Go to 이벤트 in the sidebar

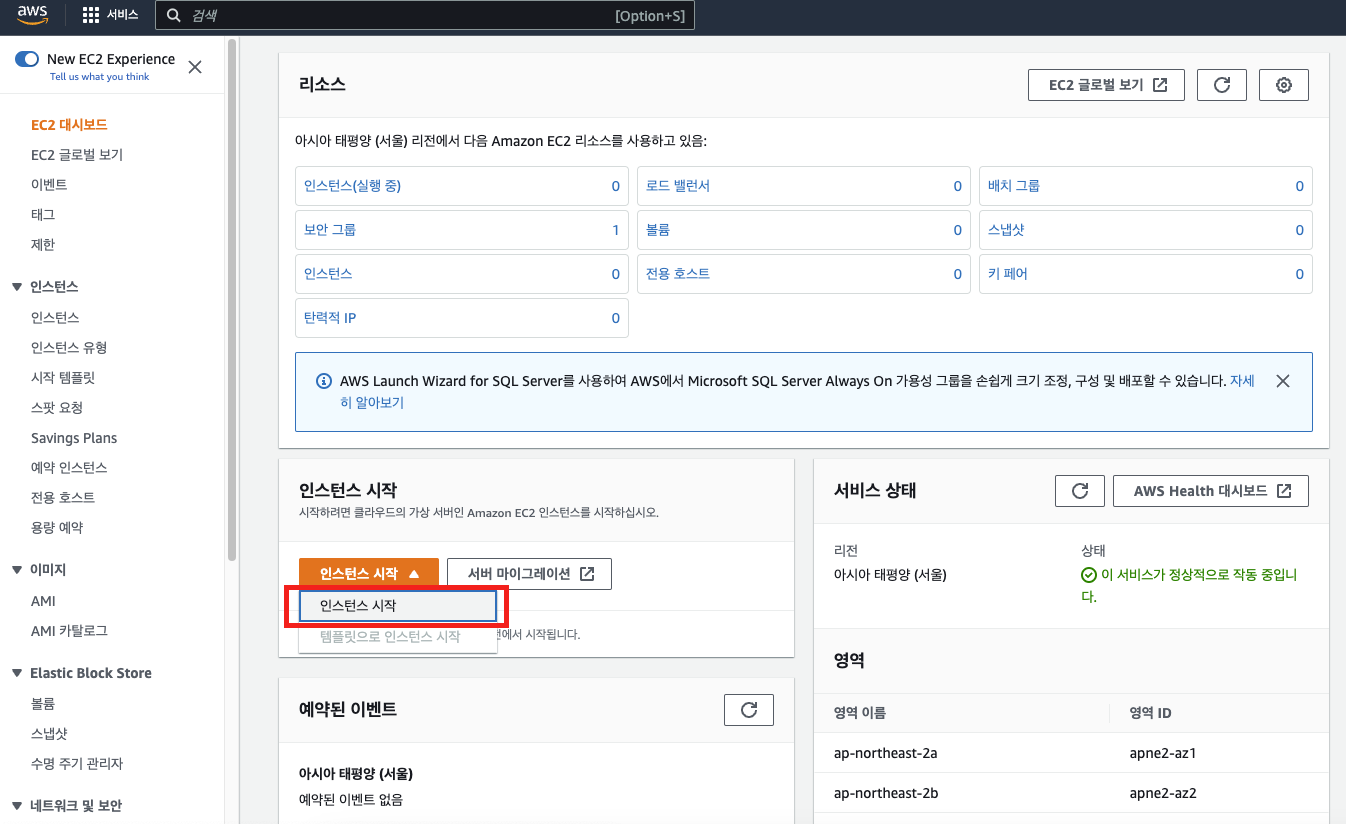tap(49, 185)
